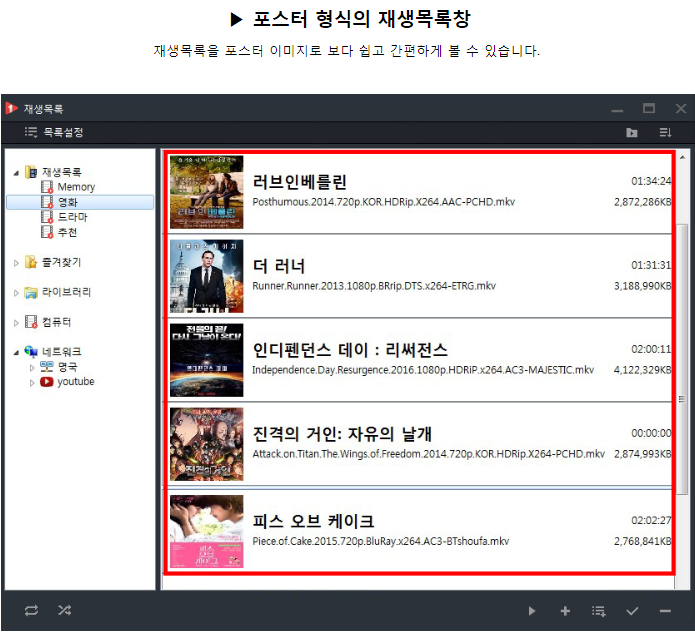
Task: Select the 추천 playlist
Action: tap(67, 232)
